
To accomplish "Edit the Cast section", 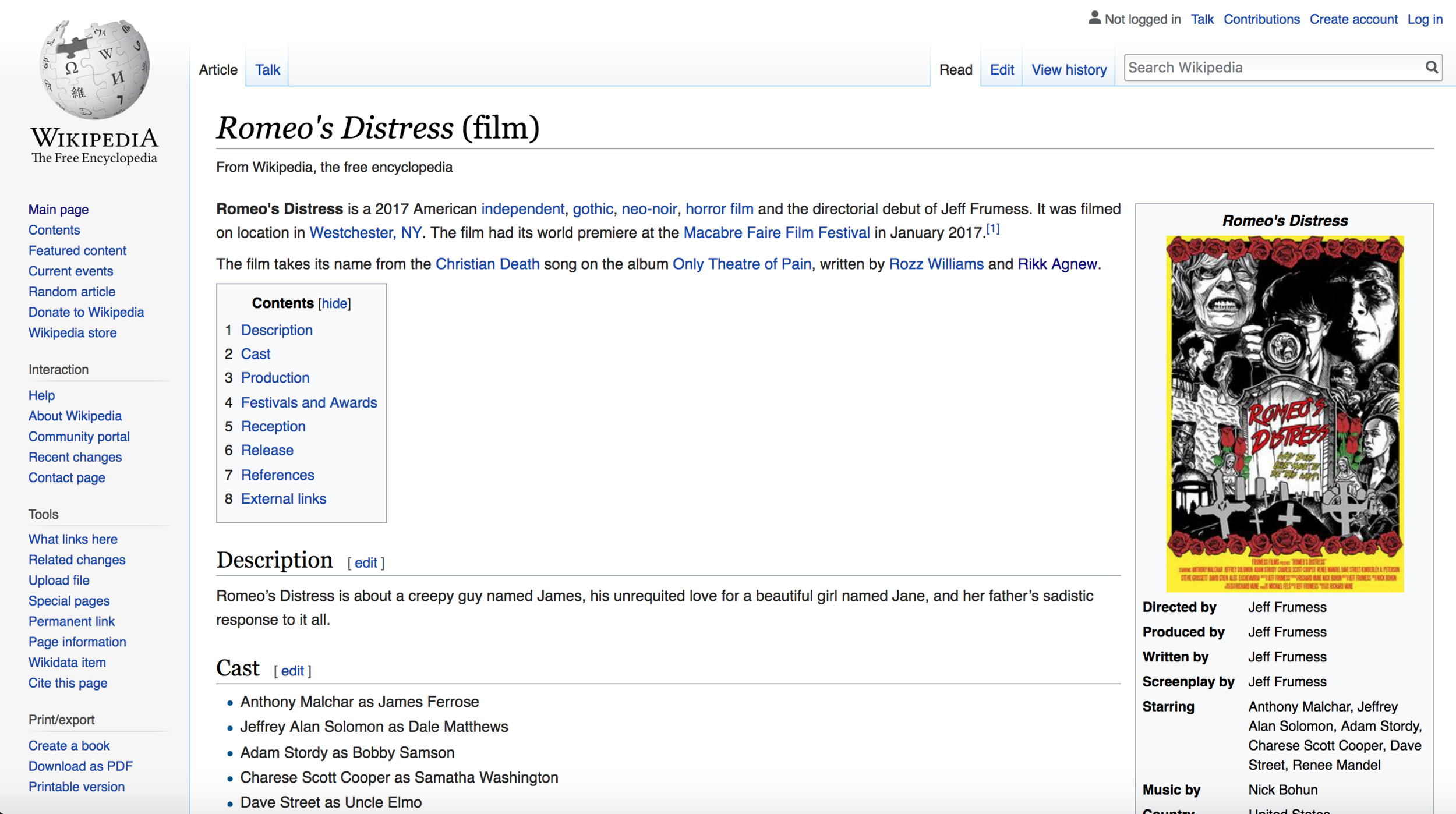I will pos(292,671).
